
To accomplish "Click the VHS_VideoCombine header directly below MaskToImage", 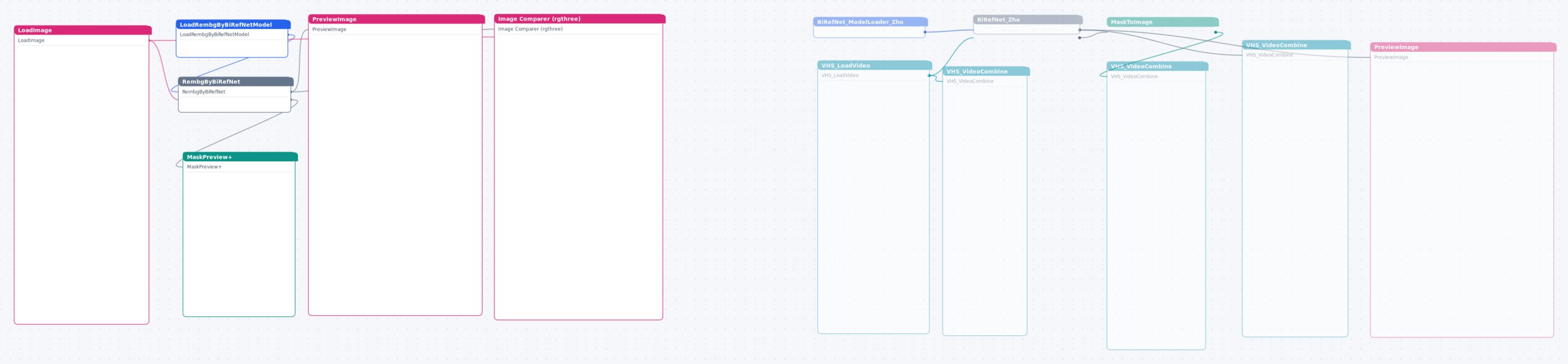I will (1157, 66).
